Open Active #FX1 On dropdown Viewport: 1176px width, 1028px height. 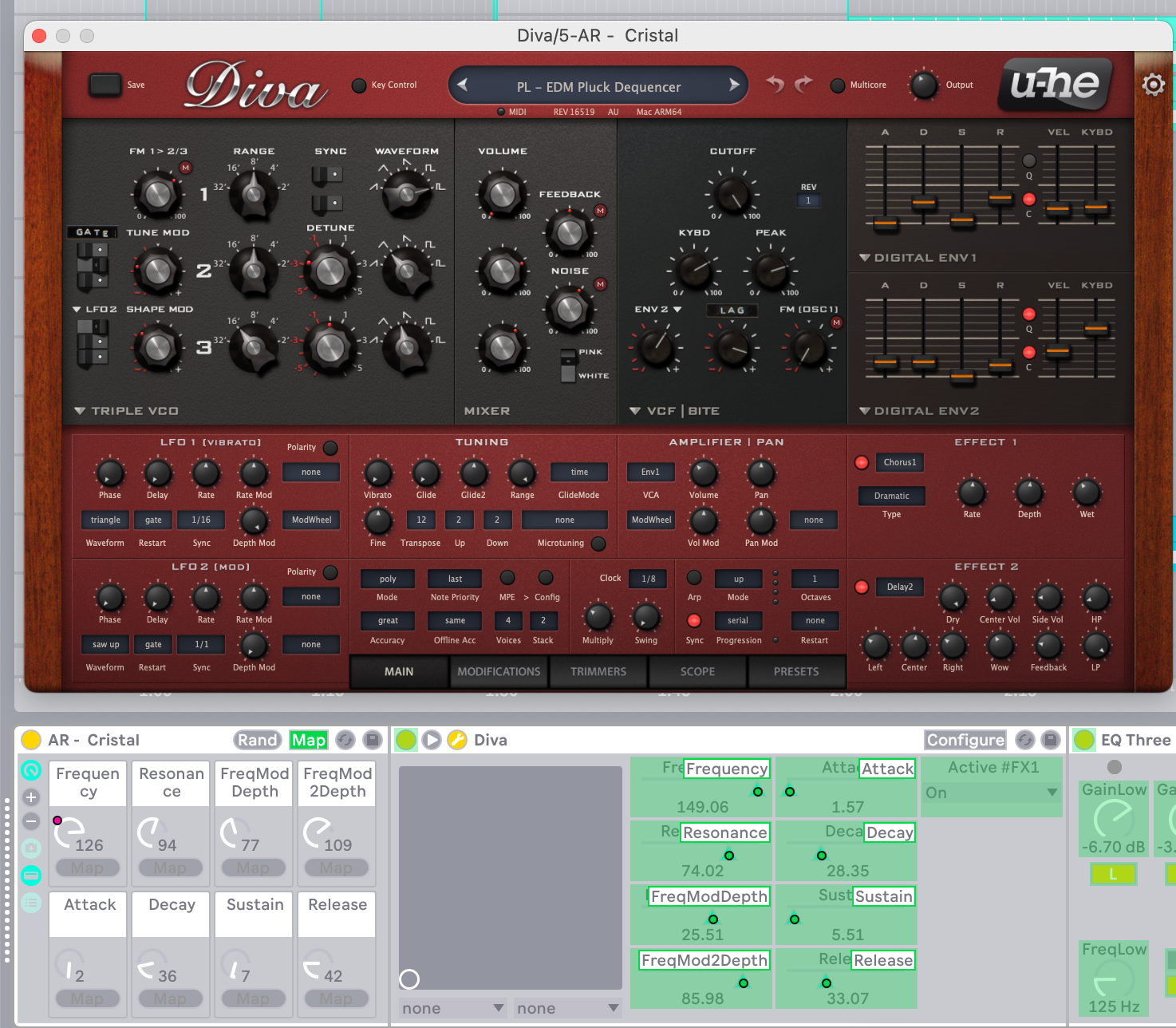[992, 793]
